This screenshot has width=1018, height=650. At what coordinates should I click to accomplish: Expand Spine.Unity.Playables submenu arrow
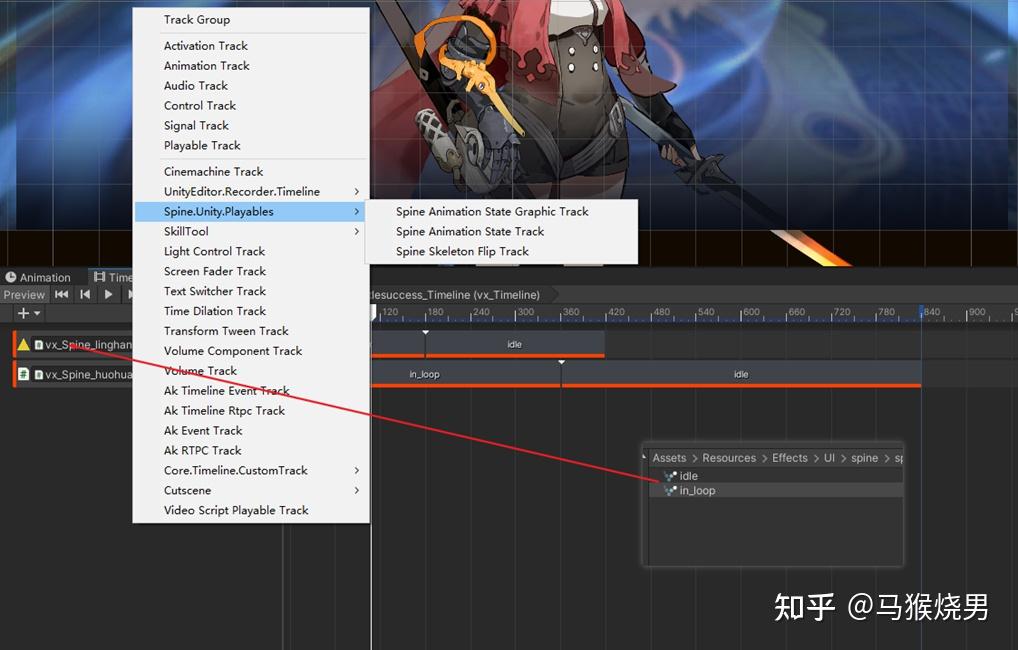356,212
